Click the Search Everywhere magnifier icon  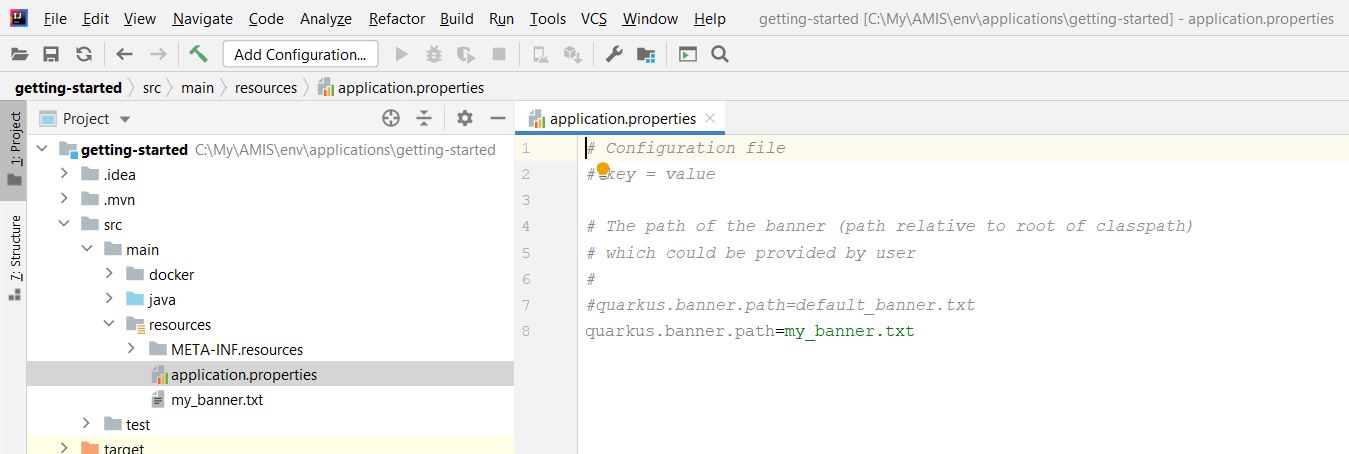tap(719, 54)
